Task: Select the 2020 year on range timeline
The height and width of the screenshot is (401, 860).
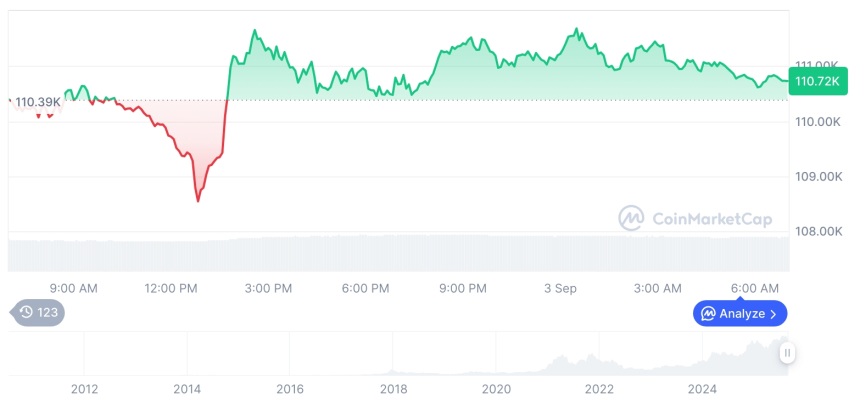Action: point(496,388)
